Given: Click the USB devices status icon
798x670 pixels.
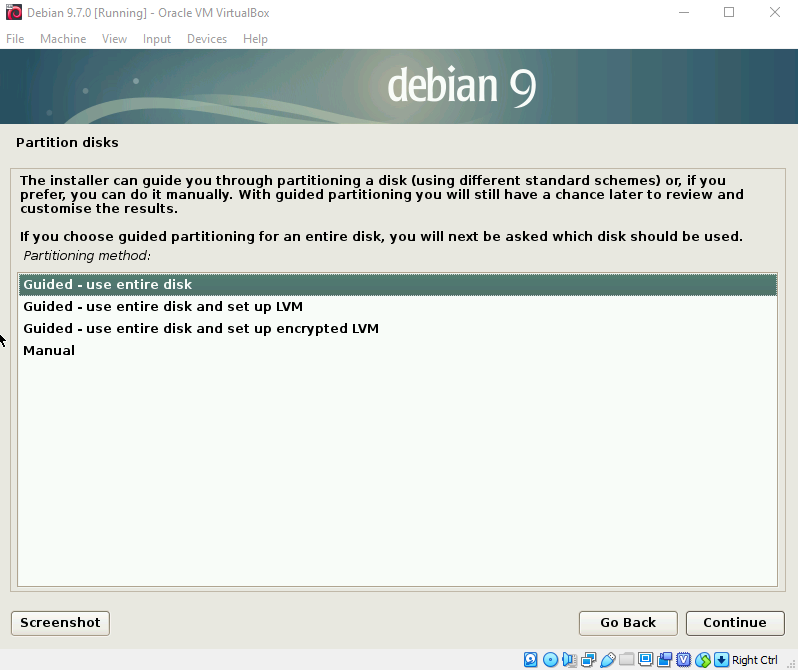Looking at the screenshot, I should click(x=608, y=660).
